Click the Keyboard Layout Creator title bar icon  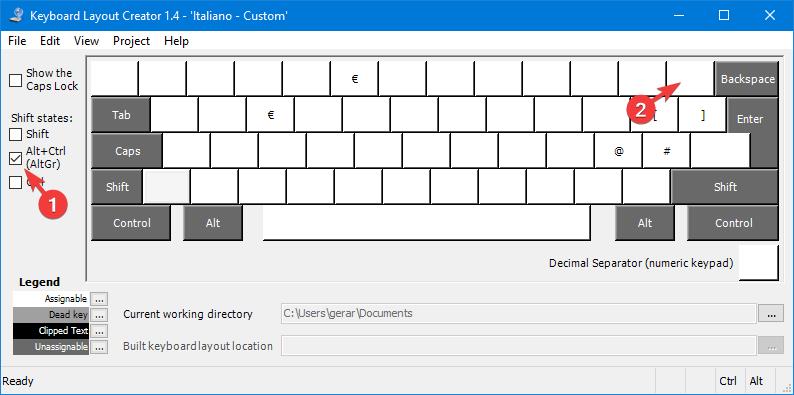pyautogui.click(x=16, y=15)
